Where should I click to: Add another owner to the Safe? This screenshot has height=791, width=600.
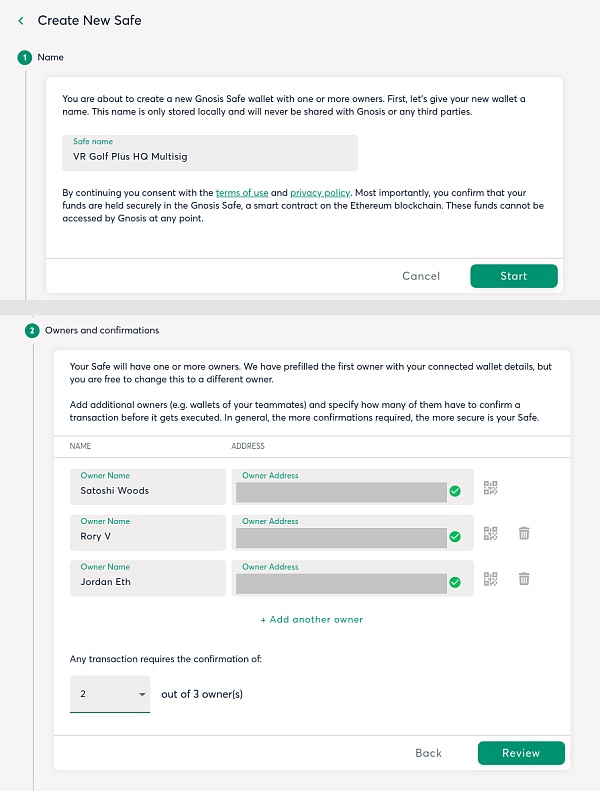312,620
